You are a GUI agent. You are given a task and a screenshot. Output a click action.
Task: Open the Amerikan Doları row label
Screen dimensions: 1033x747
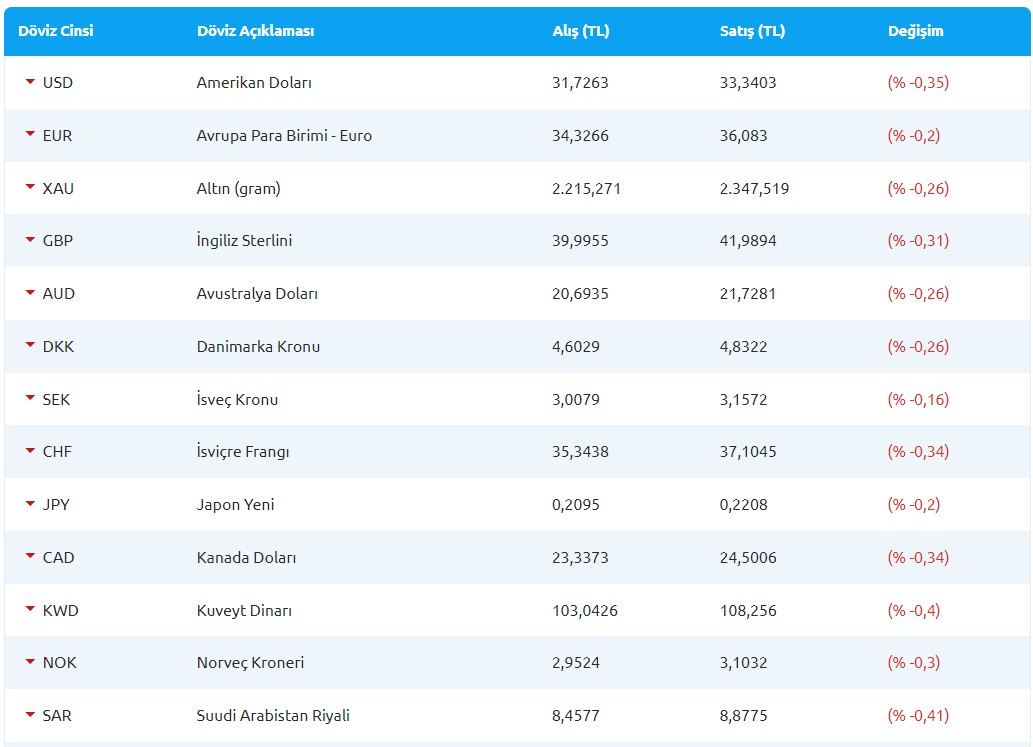pyautogui.click(x=254, y=83)
